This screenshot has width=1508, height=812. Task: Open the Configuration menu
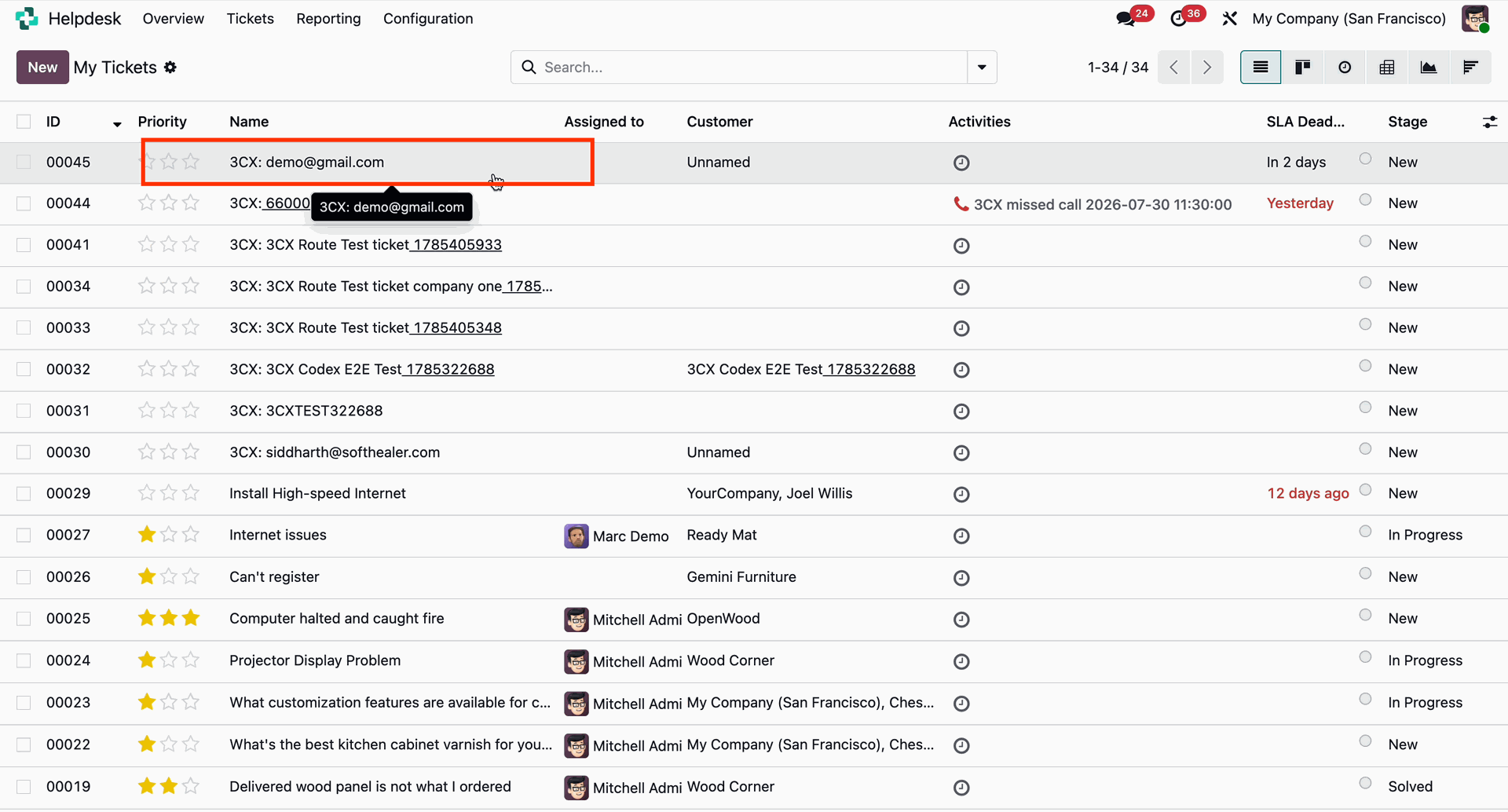click(x=428, y=19)
